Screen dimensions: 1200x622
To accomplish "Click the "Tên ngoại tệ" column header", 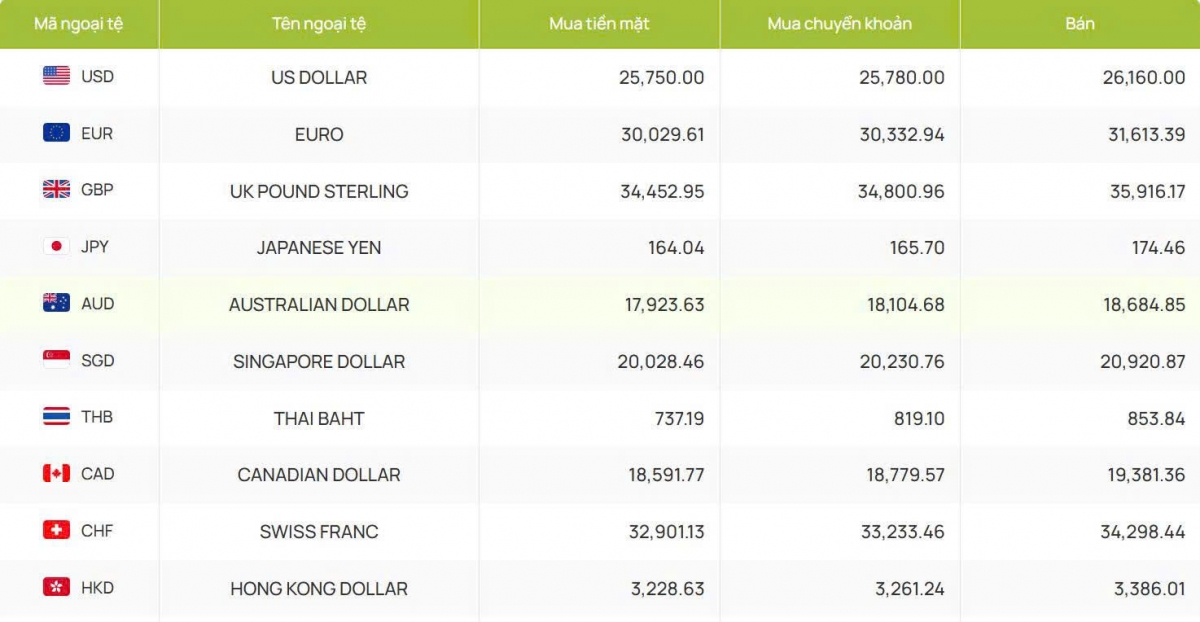I will (x=319, y=24).
